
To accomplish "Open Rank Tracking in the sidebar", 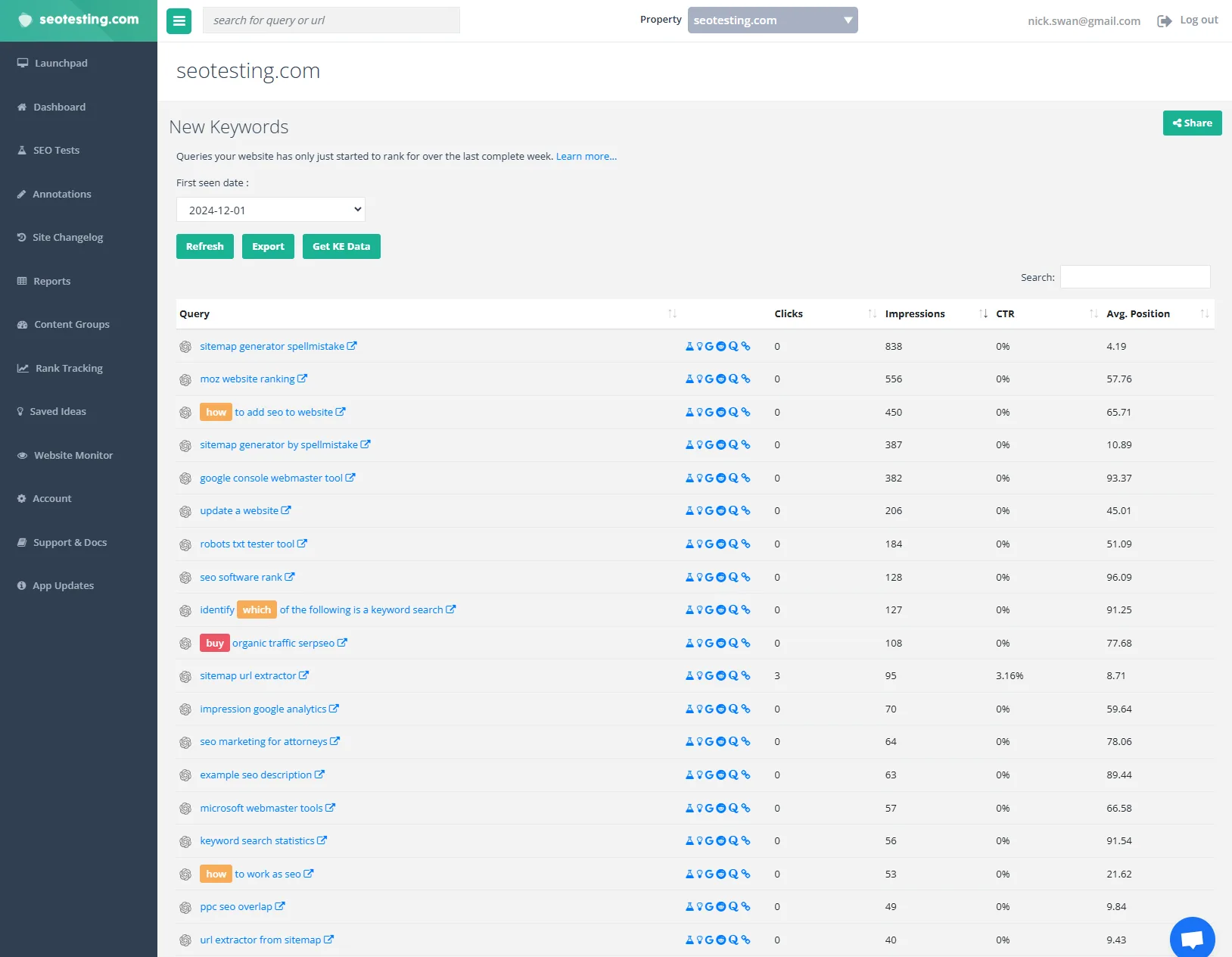I will 69,369.
